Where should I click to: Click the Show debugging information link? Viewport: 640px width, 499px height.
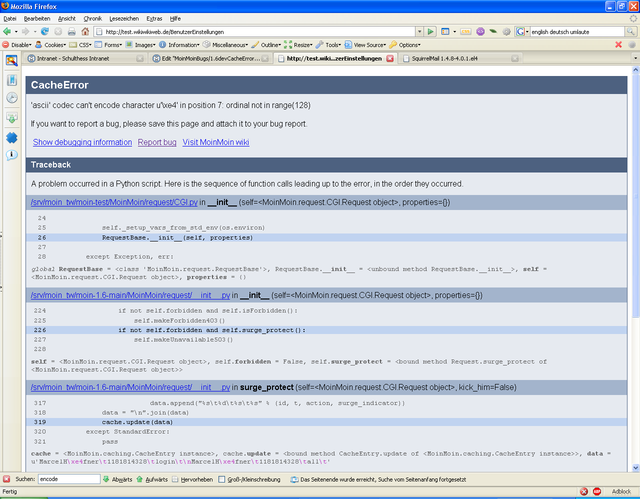click(82, 143)
